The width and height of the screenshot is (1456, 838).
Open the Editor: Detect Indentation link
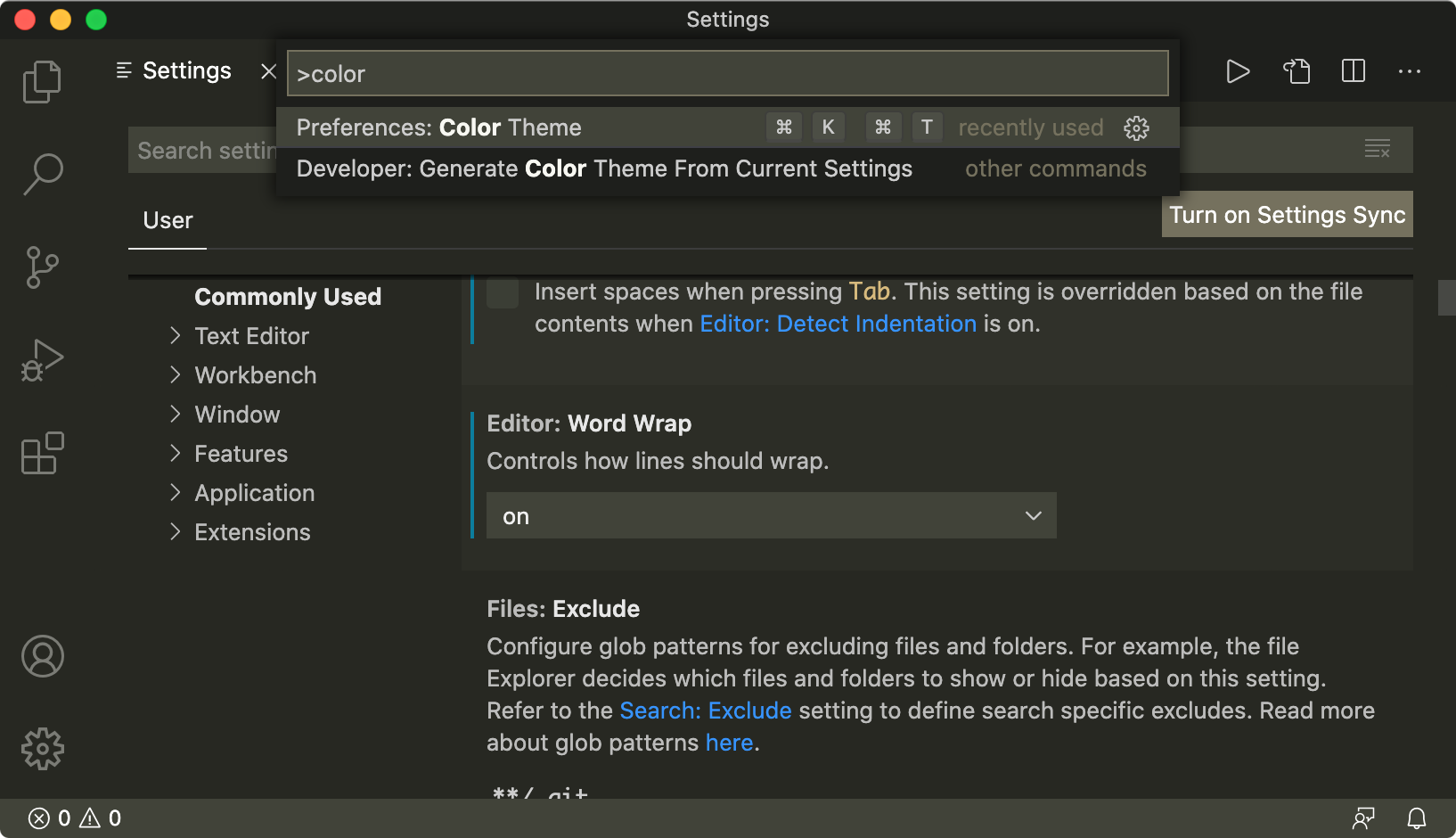tap(838, 324)
